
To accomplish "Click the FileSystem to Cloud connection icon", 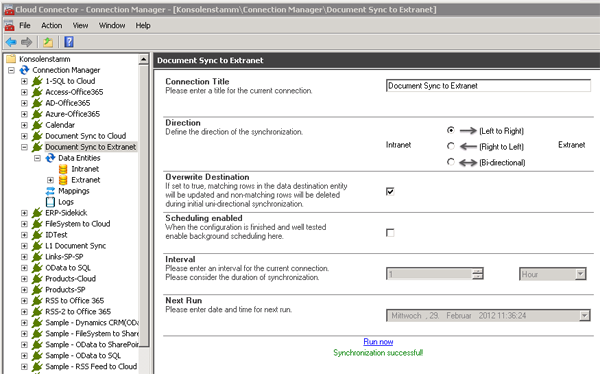I will click(37, 224).
